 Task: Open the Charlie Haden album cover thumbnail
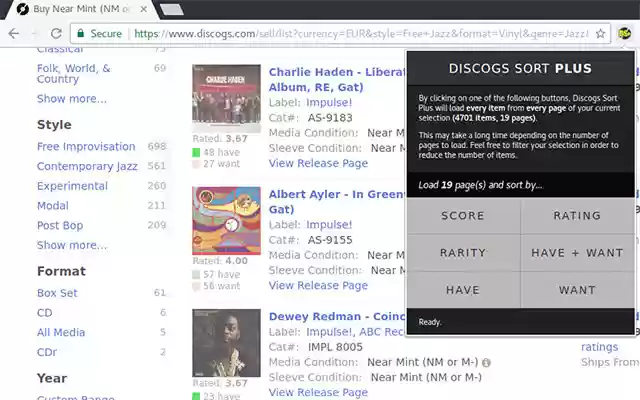(x=227, y=98)
